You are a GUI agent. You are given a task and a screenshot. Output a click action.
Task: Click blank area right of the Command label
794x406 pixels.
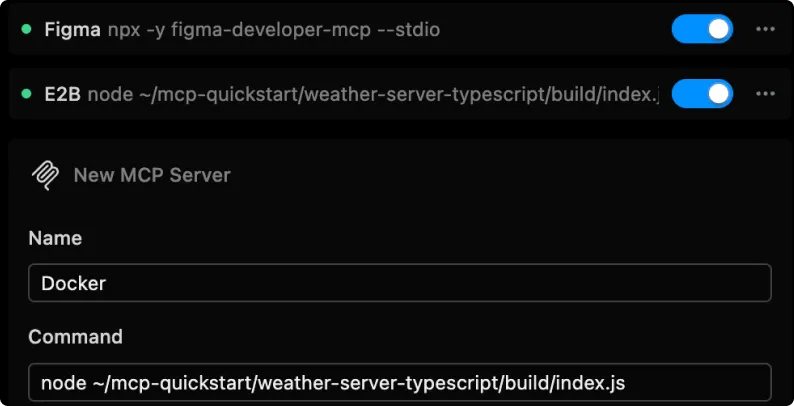pos(400,336)
